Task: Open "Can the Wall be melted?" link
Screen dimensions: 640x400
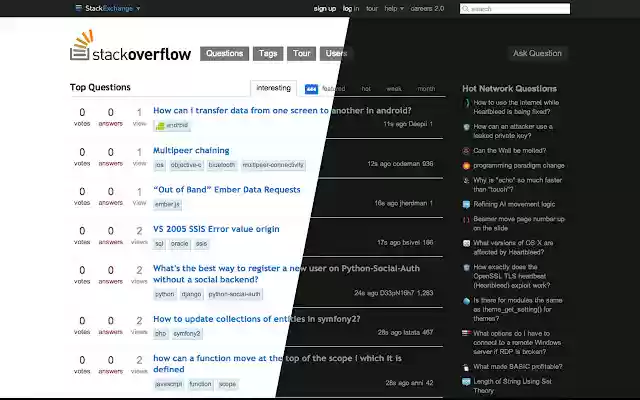Action: [x=509, y=151]
